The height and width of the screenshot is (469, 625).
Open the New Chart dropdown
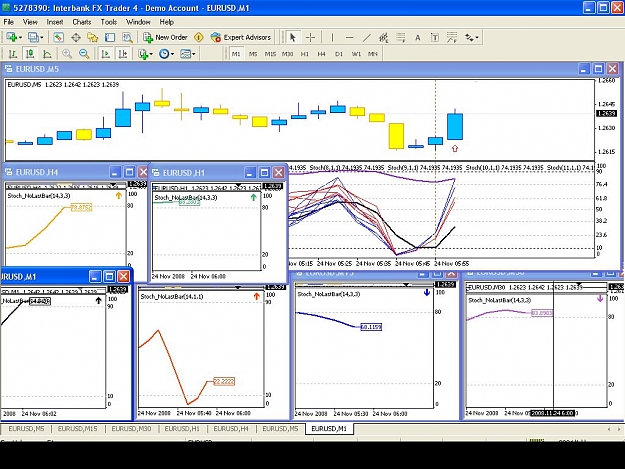click(14, 37)
